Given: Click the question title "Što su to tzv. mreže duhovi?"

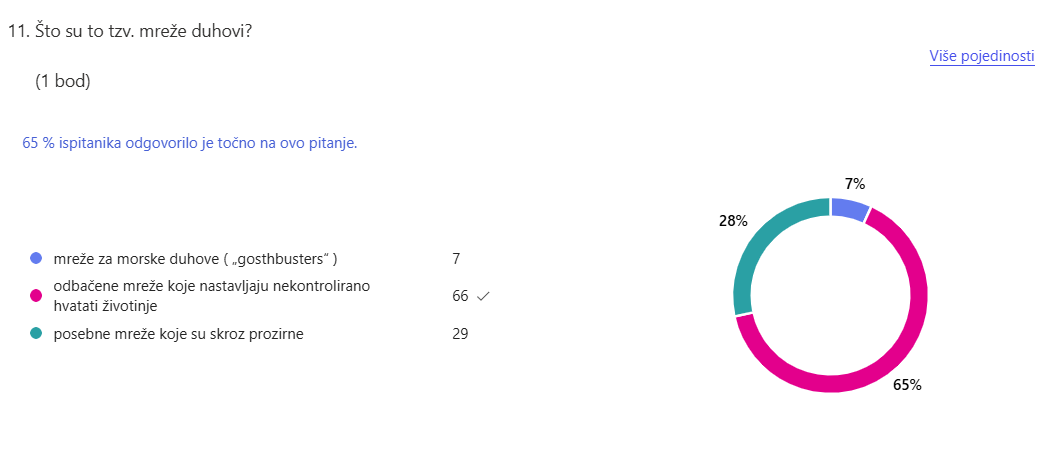Looking at the screenshot, I should tap(141, 31).
